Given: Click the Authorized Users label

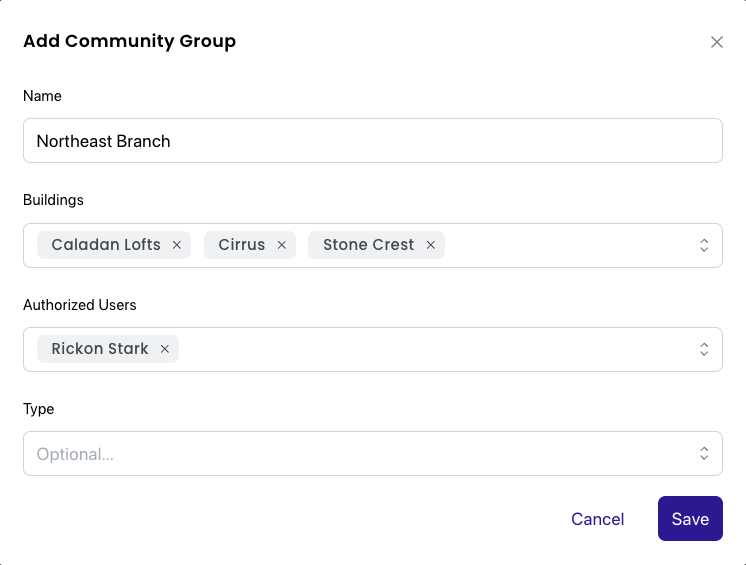Looking at the screenshot, I should [x=80, y=305].
